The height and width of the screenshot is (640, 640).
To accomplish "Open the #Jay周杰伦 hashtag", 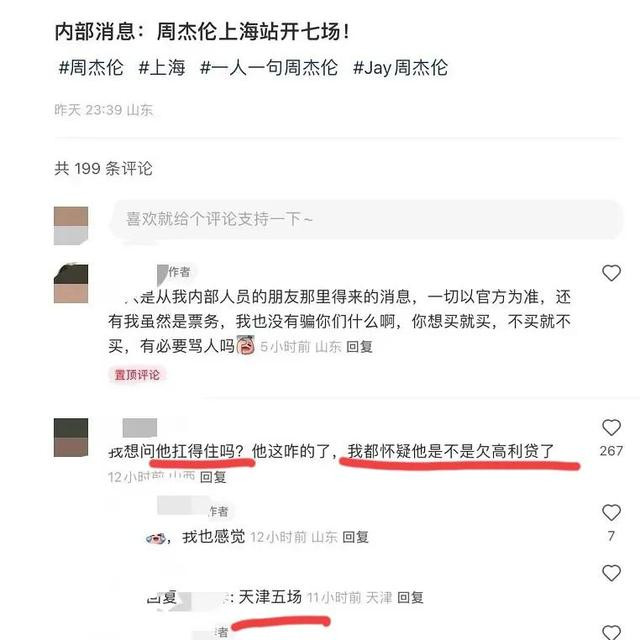I will click(400, 67).
